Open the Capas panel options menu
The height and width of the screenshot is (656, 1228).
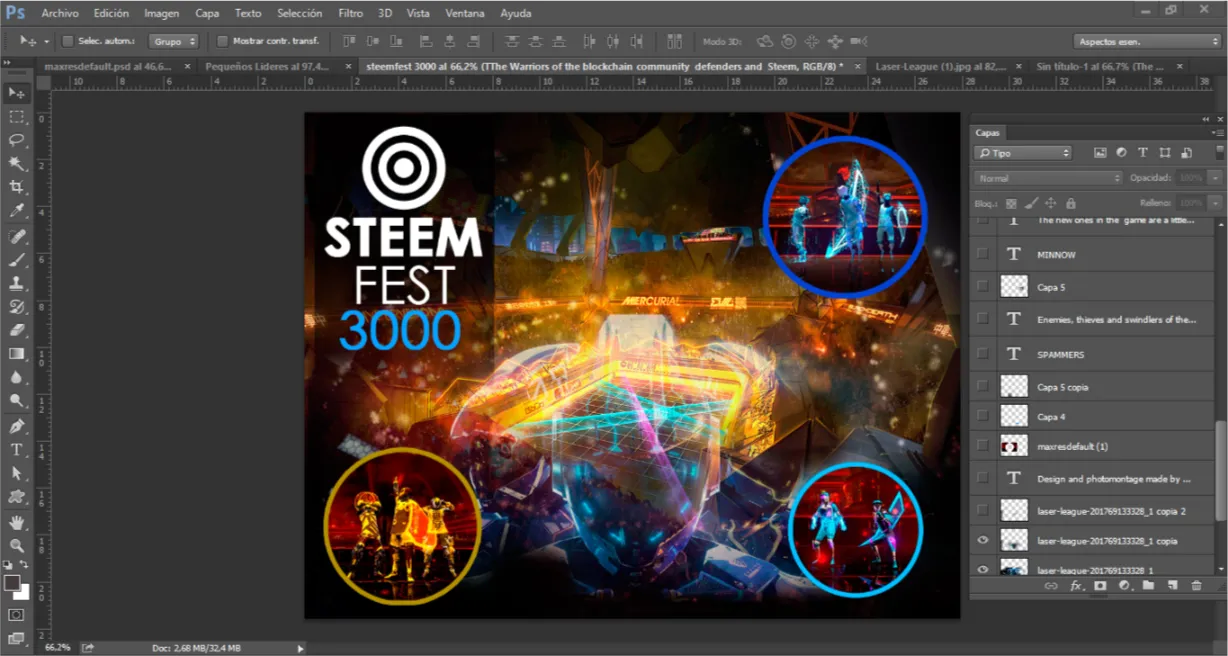1217,132
